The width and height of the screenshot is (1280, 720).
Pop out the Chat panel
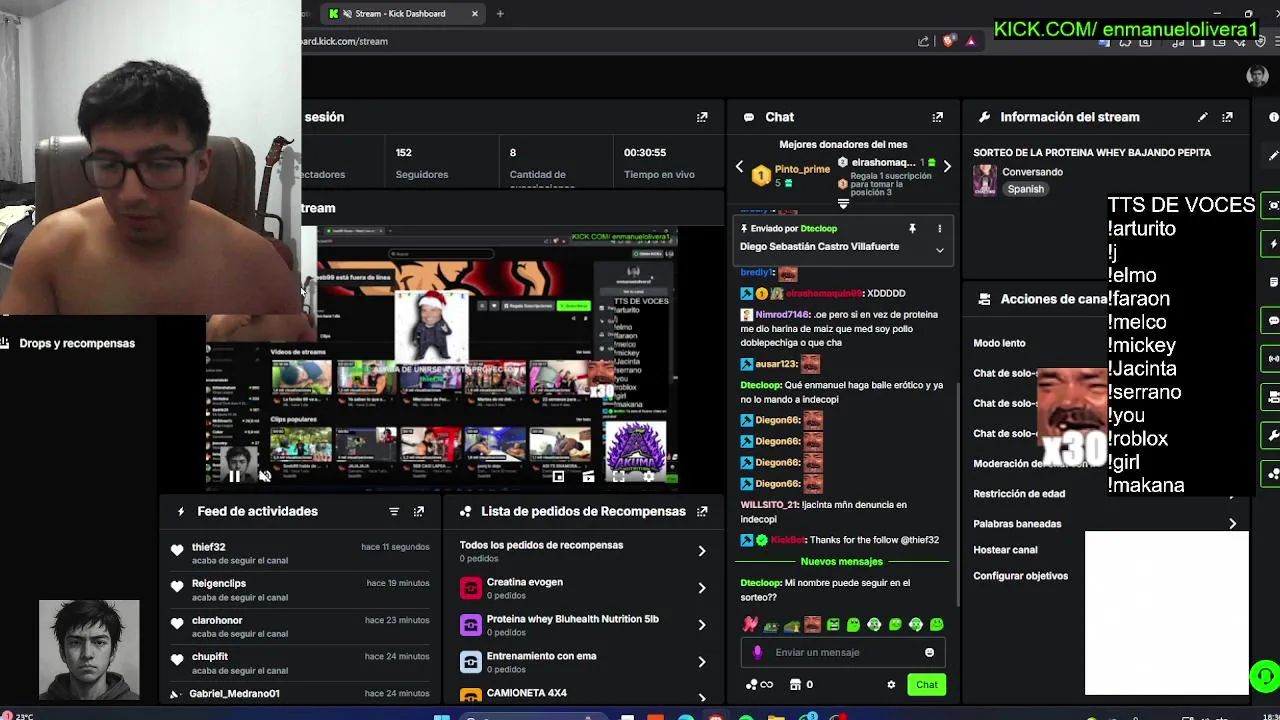pyautogui.click(x=937, y=117)
